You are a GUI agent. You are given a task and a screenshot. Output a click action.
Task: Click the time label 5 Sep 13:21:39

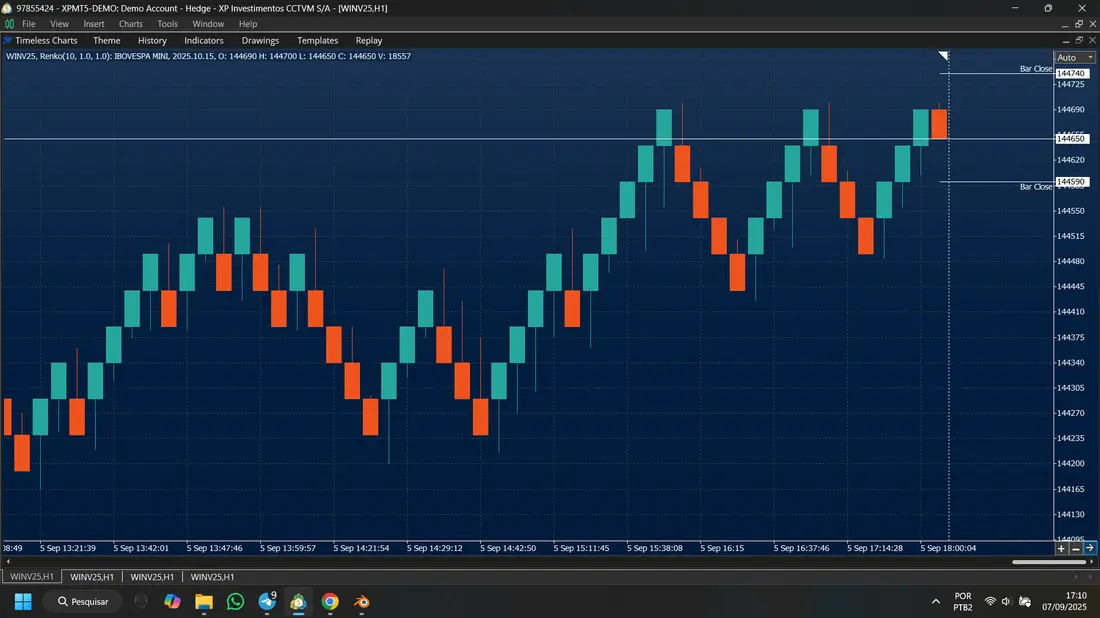tap(68, 549)
